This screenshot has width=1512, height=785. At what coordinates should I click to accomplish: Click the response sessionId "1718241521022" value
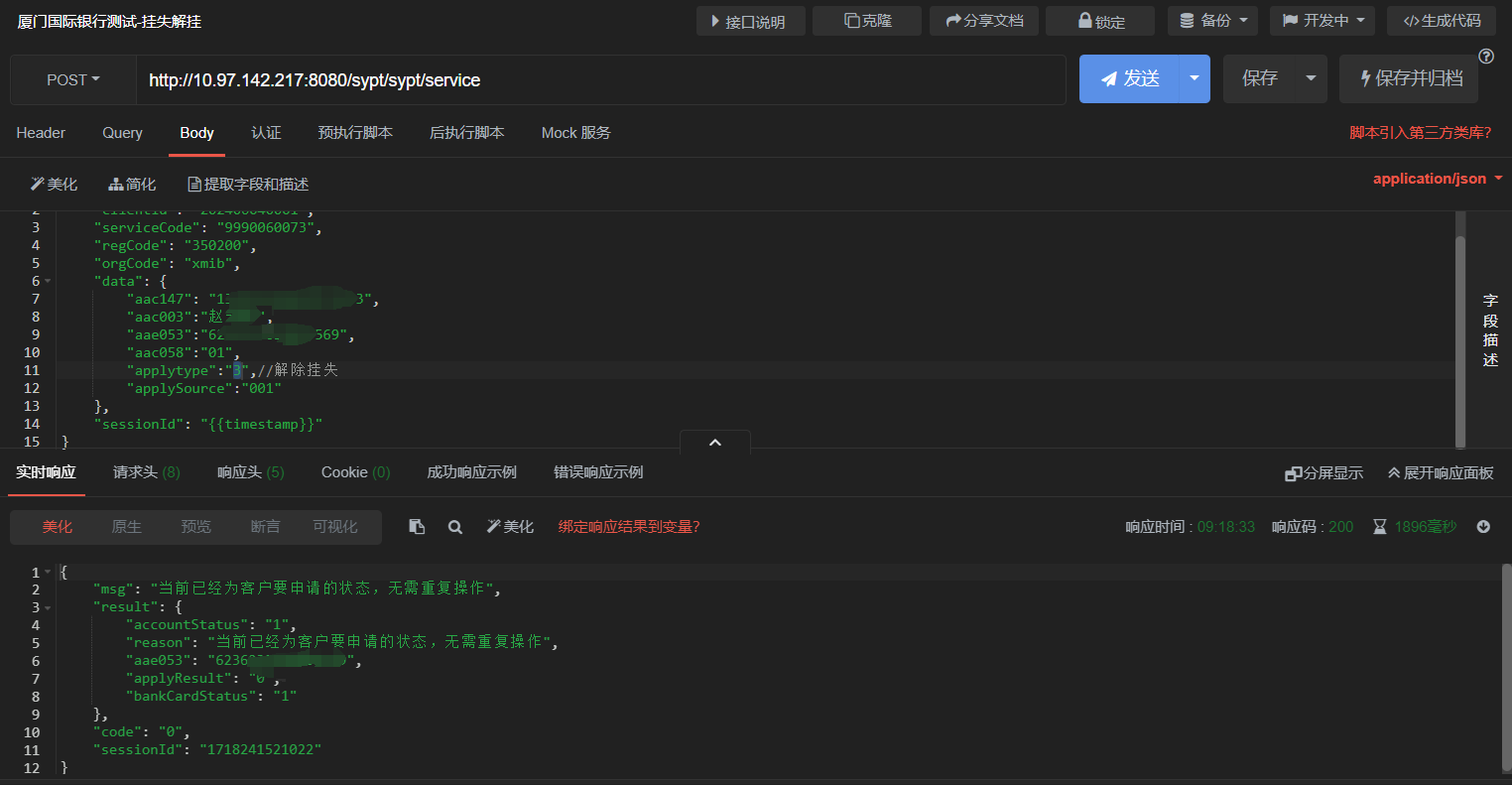point(261,750)
